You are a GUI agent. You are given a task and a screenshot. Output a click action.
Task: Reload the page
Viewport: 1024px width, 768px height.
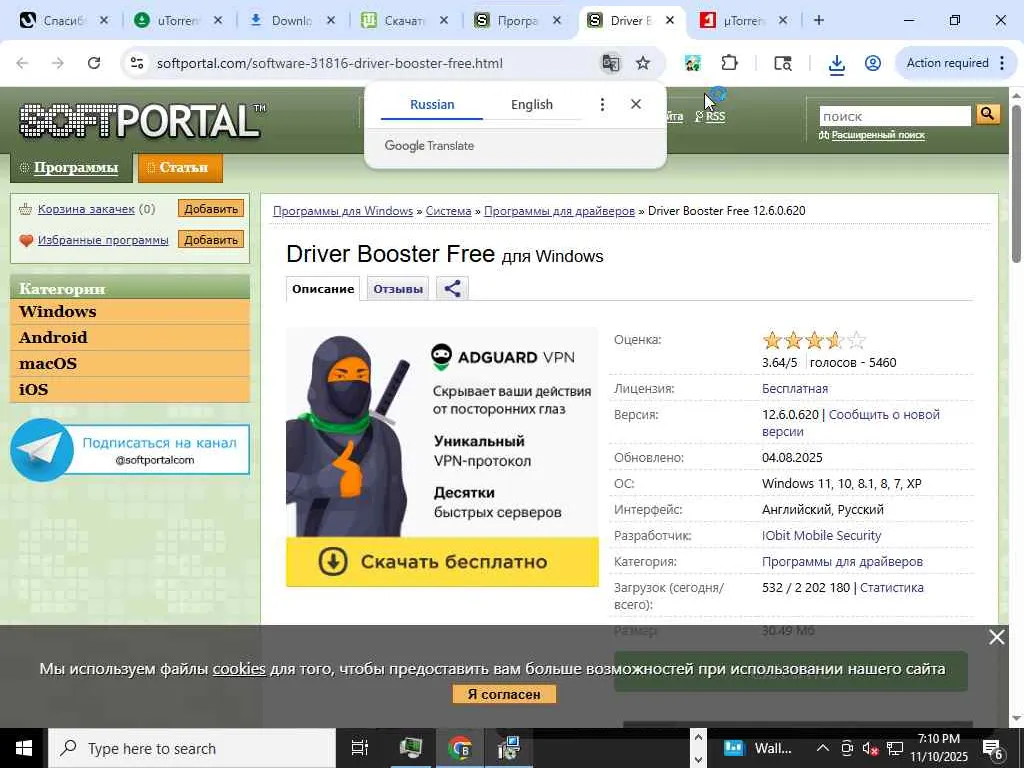pyautogui.click(x=94, y=63)
